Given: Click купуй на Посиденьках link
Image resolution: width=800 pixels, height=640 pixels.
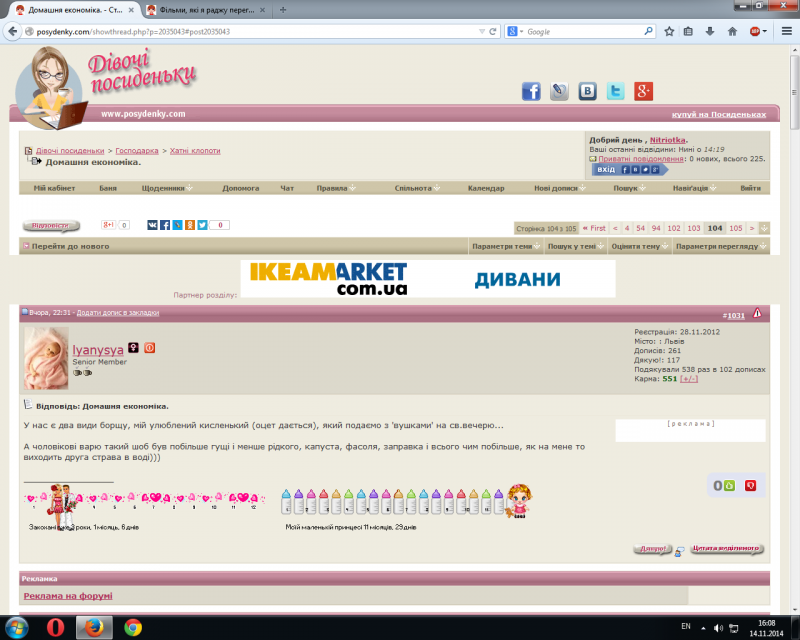Looking at the screenshot, I should [718, 114].
